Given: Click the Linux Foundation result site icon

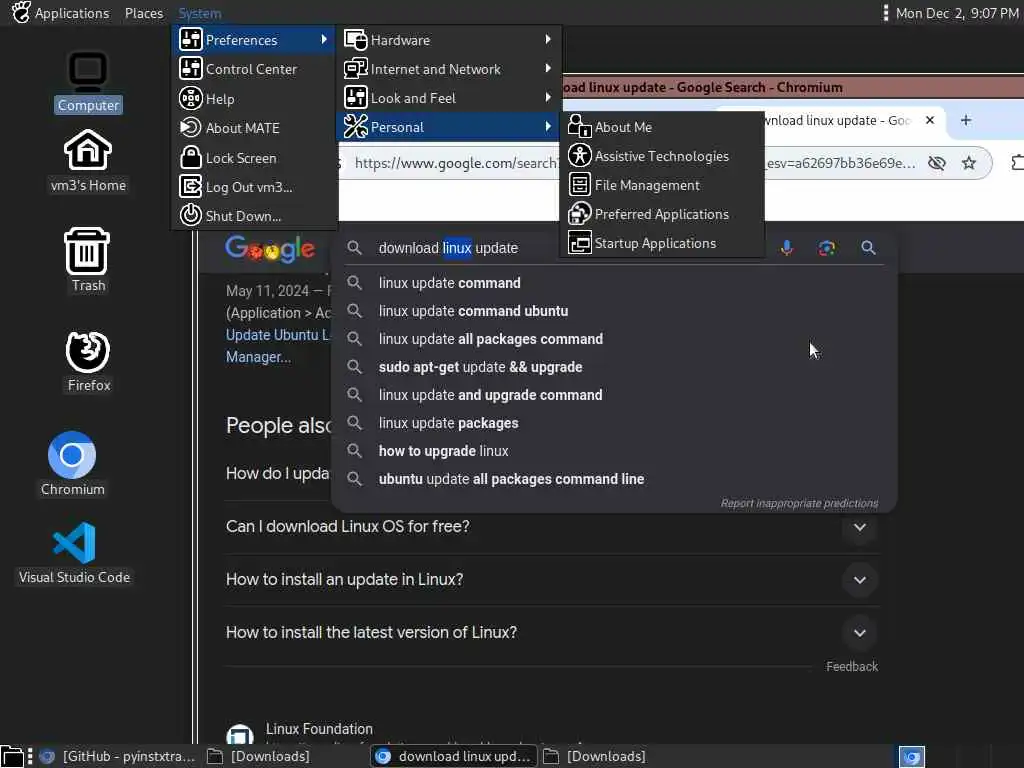Looking at the screenshot, I should point(240,735).
